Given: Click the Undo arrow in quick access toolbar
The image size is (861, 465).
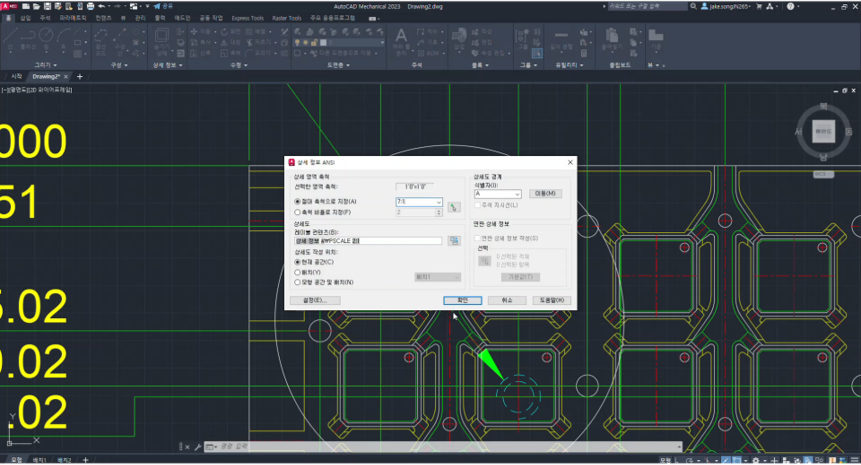Looking at the screenshot, I should coord(102,7).
